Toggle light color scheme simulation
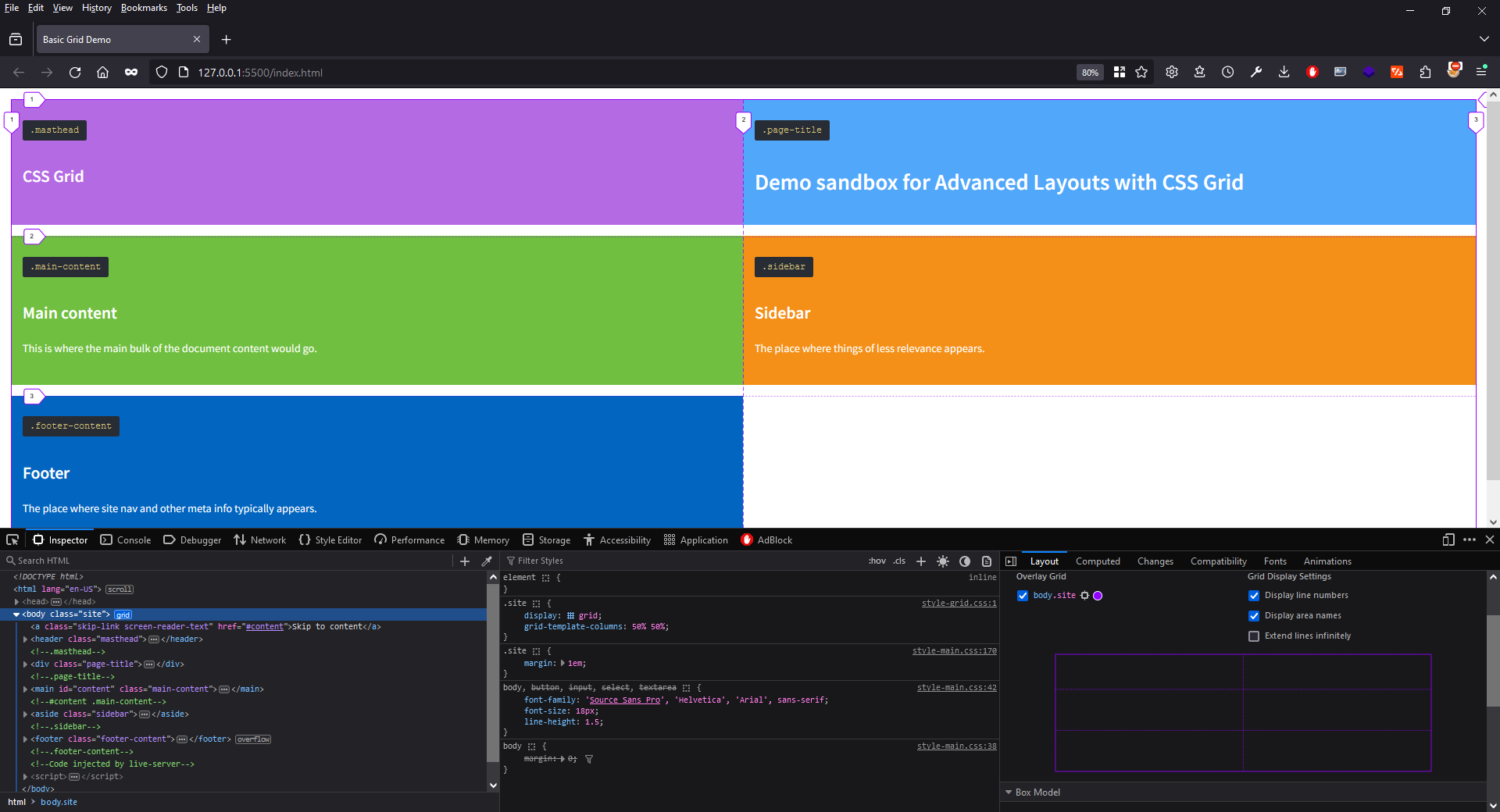 click(x=943, y=561)
